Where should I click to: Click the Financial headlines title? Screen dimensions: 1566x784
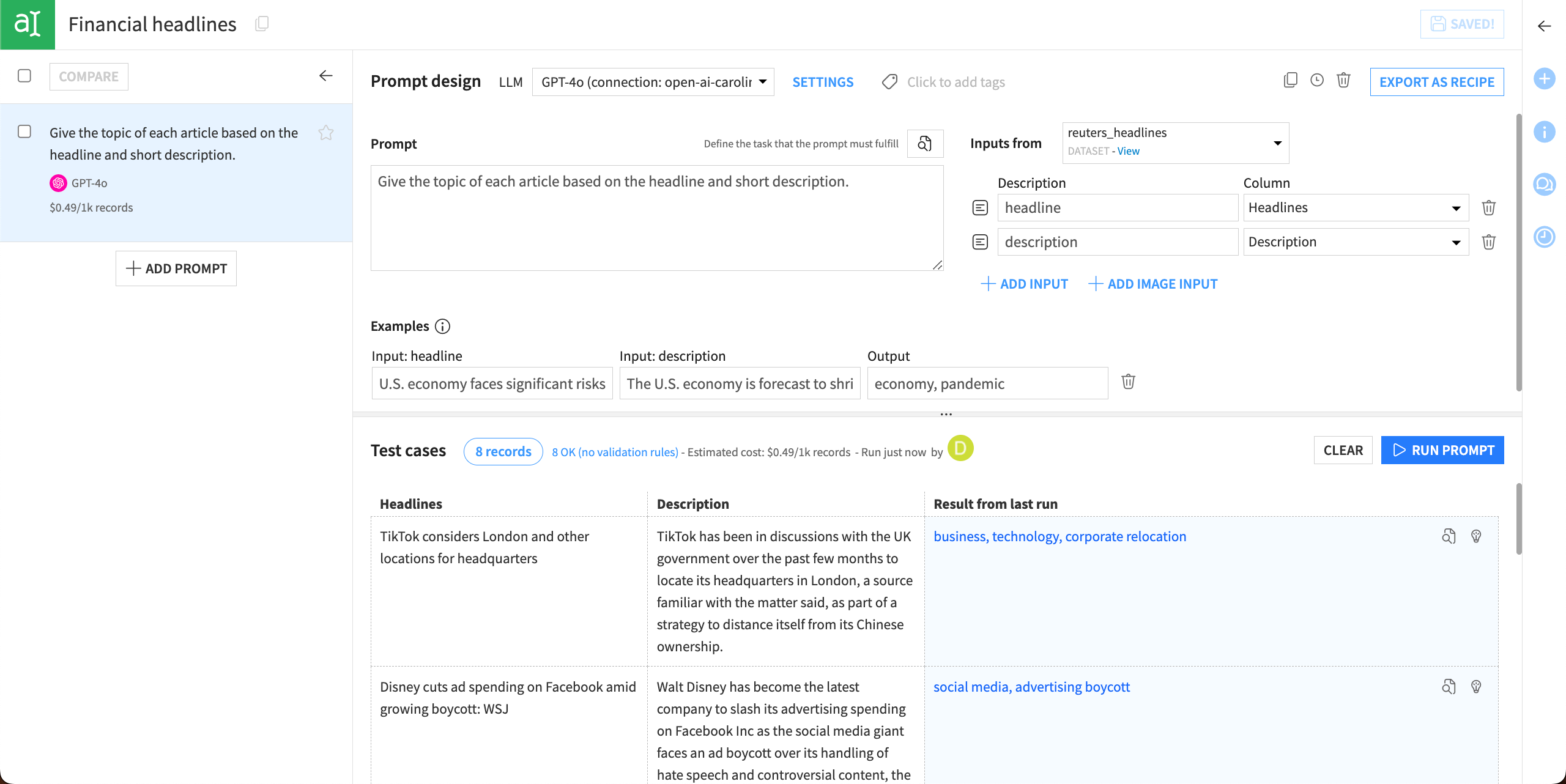pyautogui.click(x=152, y=24)
